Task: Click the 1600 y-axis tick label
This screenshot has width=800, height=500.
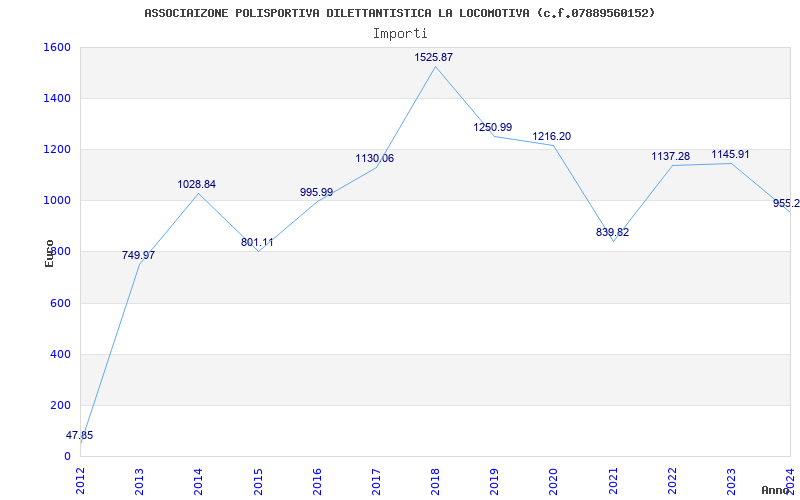Action: coord(57,47)
